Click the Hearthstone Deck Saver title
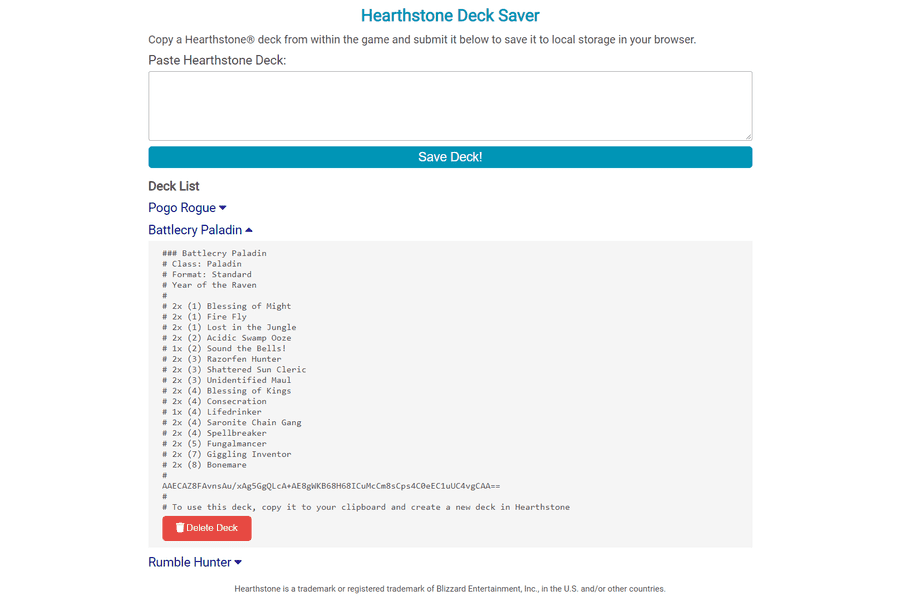The image size is (899, 600). pyautogui.click(x=450, y=15)
